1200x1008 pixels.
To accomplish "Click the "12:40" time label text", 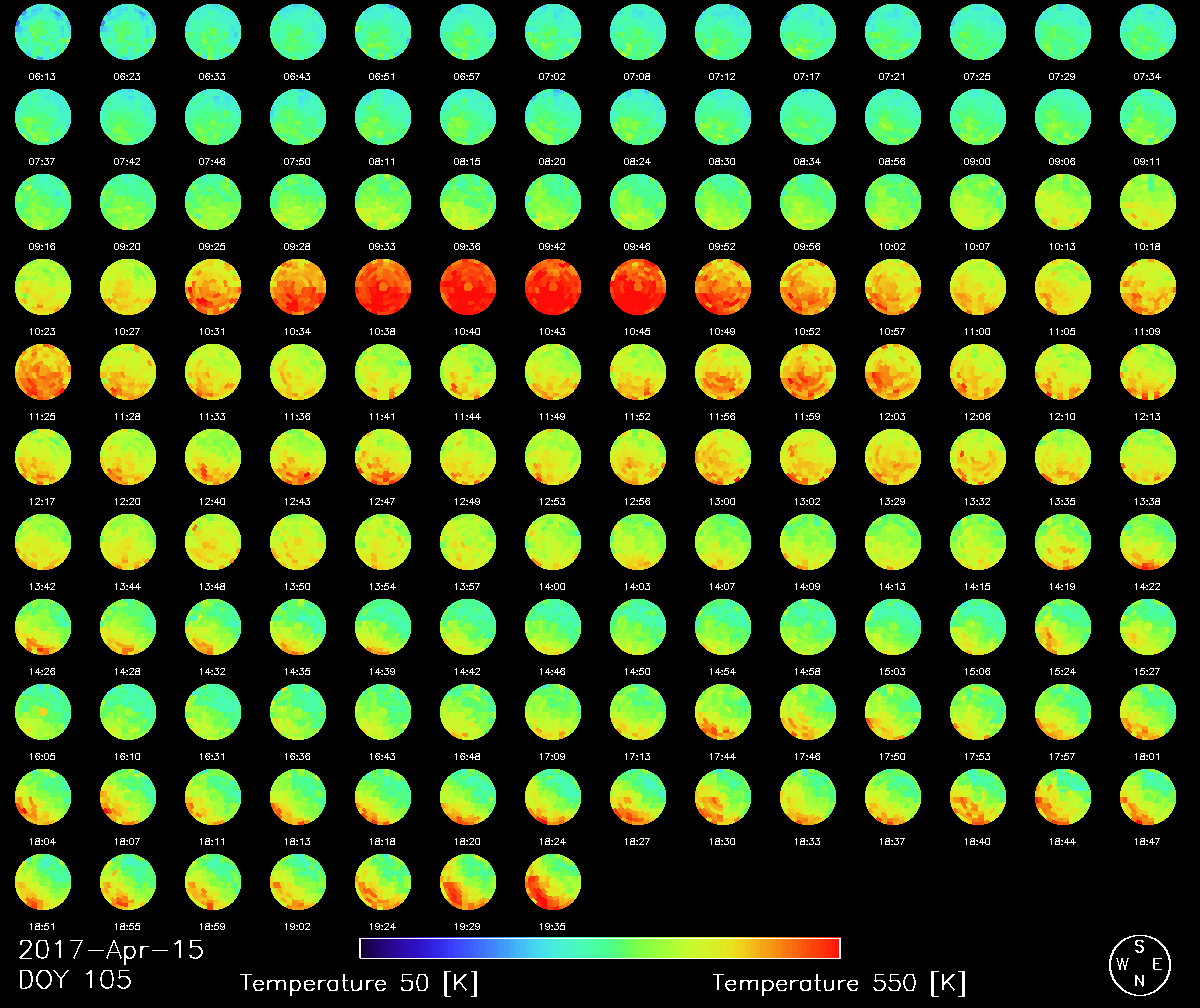I will click(x=213, y=501).
